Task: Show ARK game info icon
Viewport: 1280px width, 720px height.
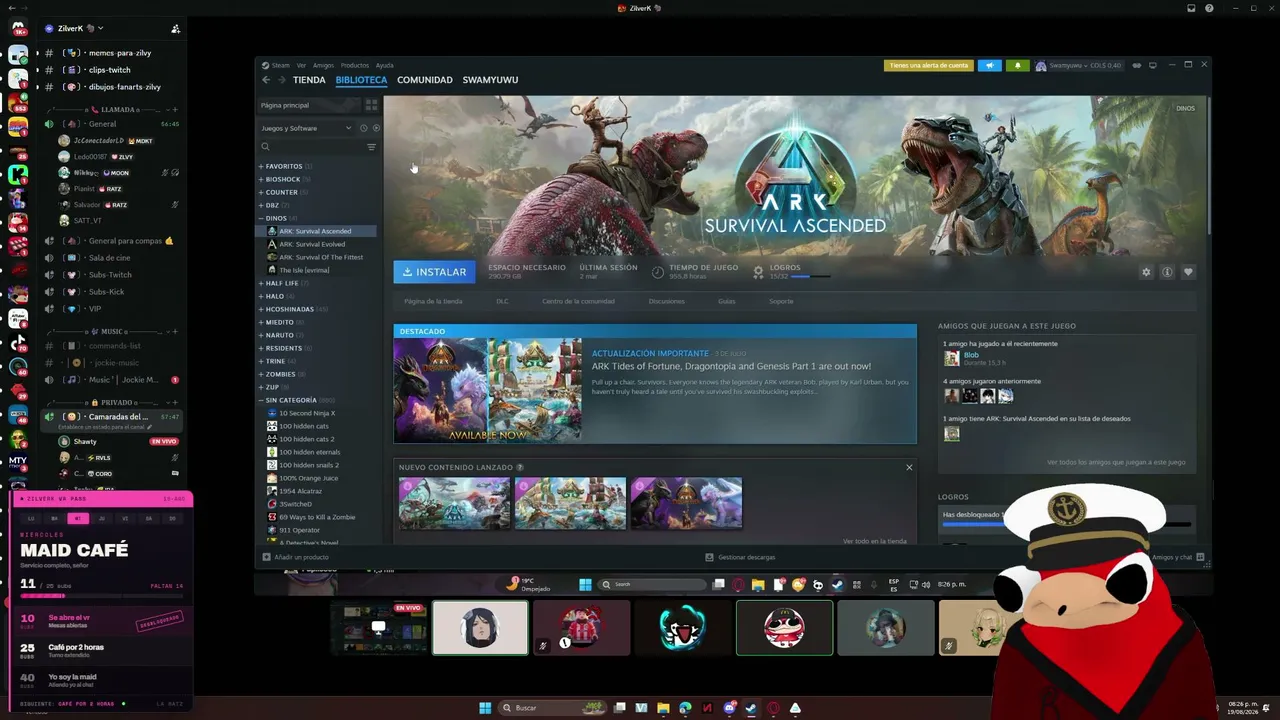Action: 1167,272
